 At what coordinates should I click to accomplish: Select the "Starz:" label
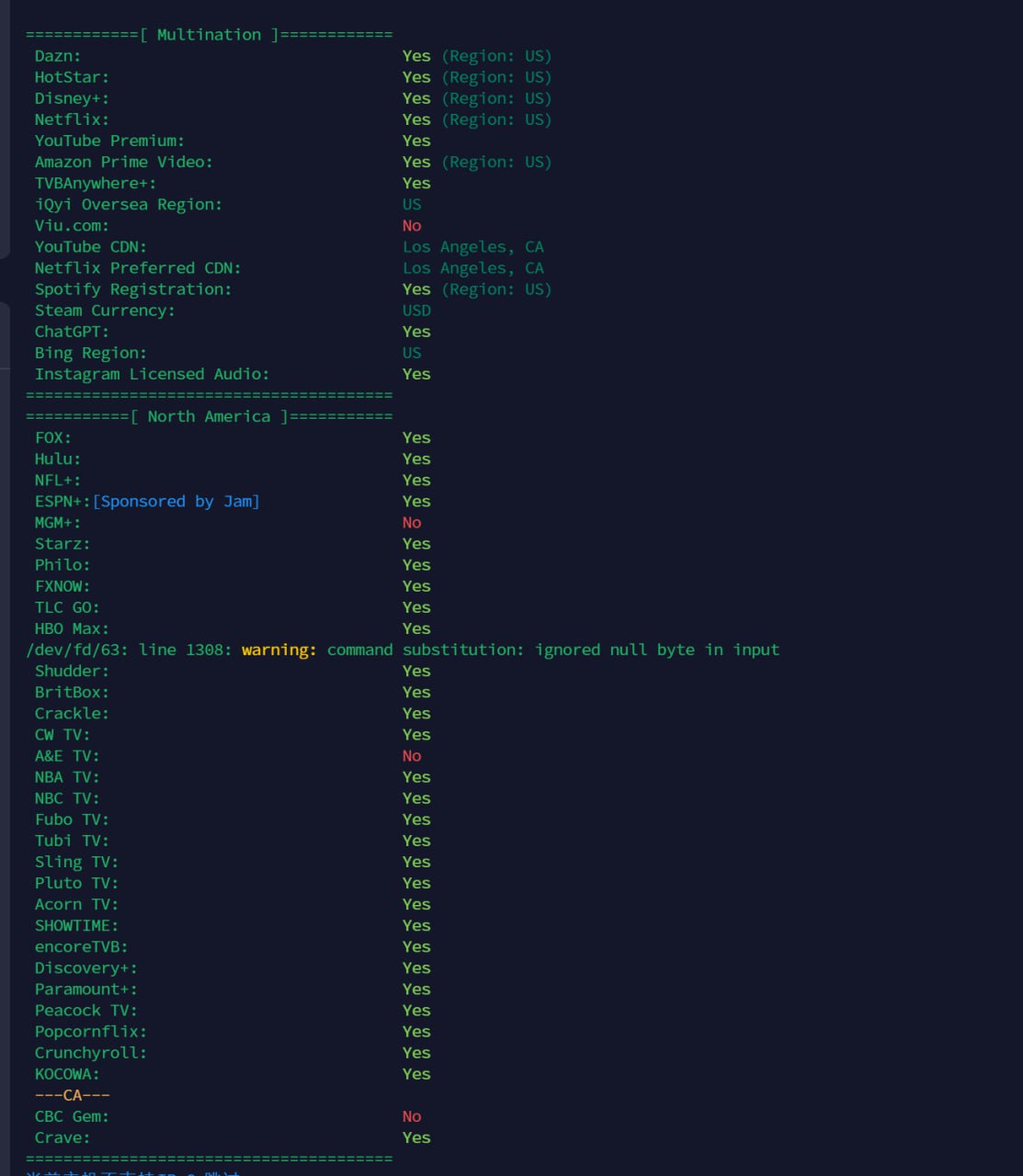[63, 543]
